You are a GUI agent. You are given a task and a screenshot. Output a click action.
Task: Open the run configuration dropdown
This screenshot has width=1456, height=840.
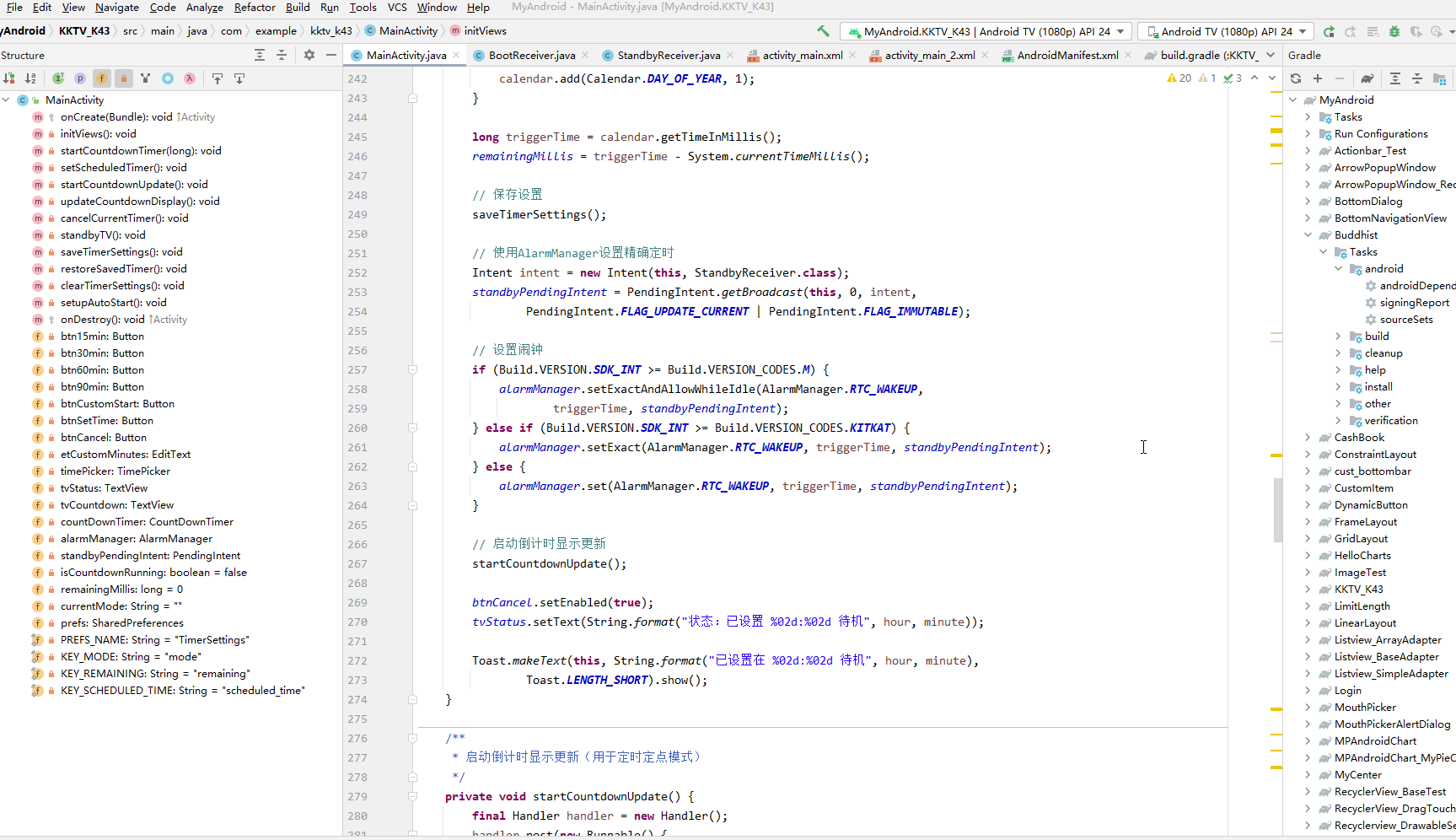[987, 31]
